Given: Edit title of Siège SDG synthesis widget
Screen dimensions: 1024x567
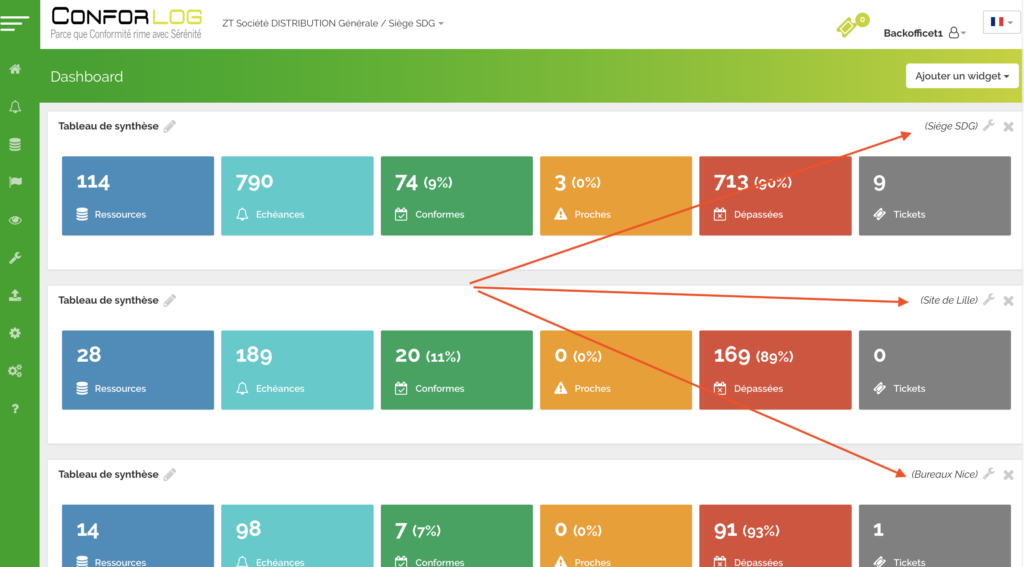Looking at the screenshot, I should pyautogui.click(x=170, y=126).
